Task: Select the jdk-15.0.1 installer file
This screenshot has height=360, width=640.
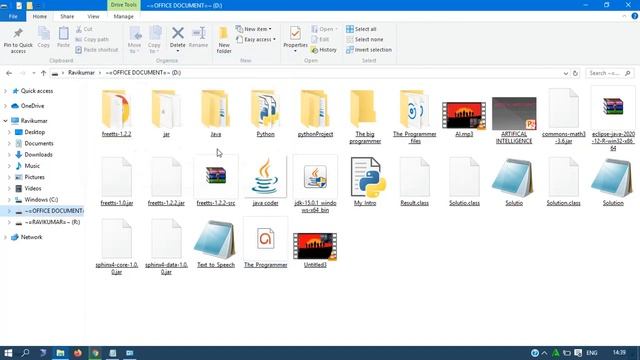Action: pos(315,184)
